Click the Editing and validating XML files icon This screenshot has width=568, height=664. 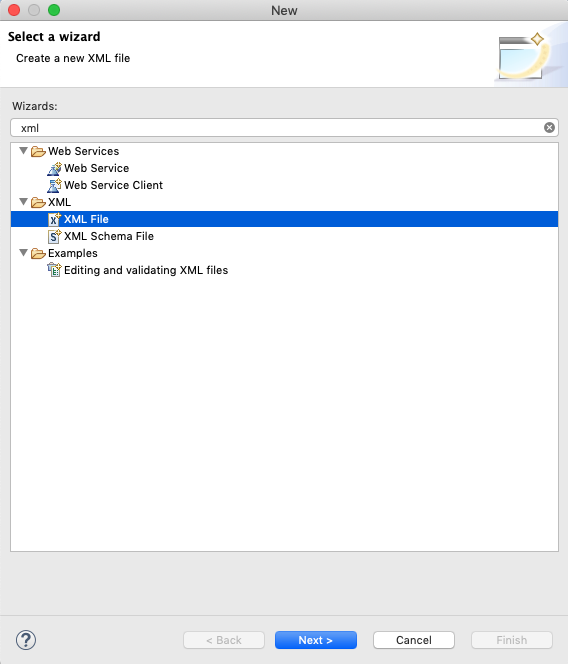tap(54, 270)
